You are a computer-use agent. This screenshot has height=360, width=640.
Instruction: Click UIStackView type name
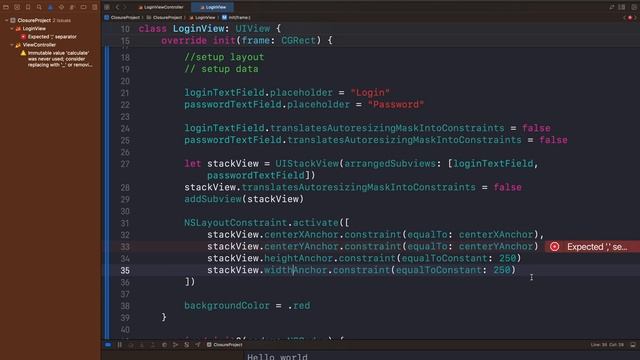(307, 164)
